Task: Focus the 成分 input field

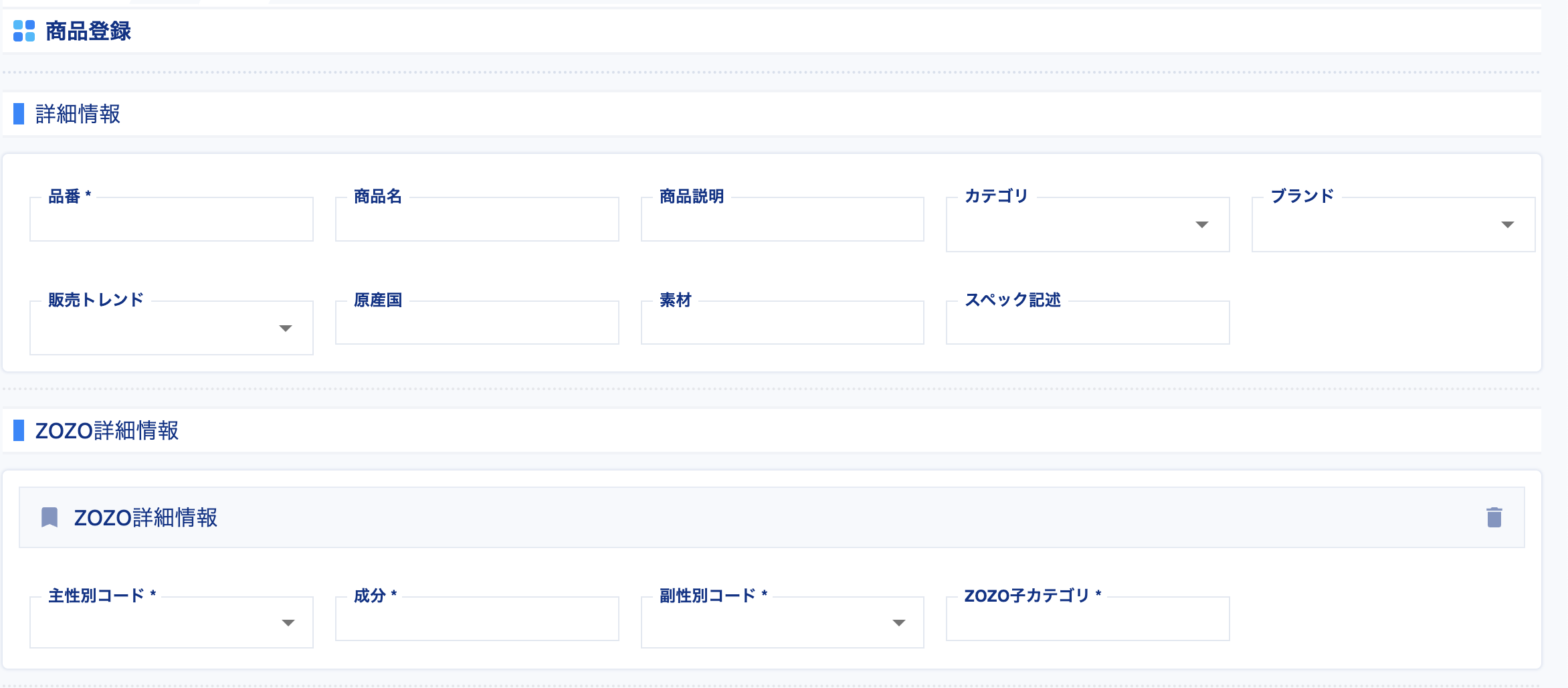Action: tap(476, 619)
